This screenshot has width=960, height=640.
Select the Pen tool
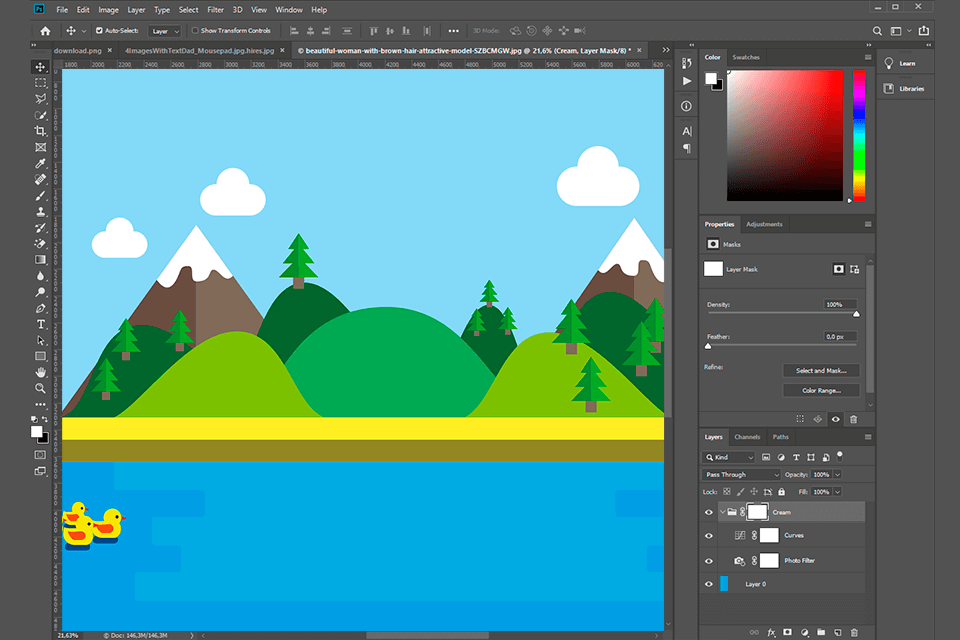[x=40, y=308]
